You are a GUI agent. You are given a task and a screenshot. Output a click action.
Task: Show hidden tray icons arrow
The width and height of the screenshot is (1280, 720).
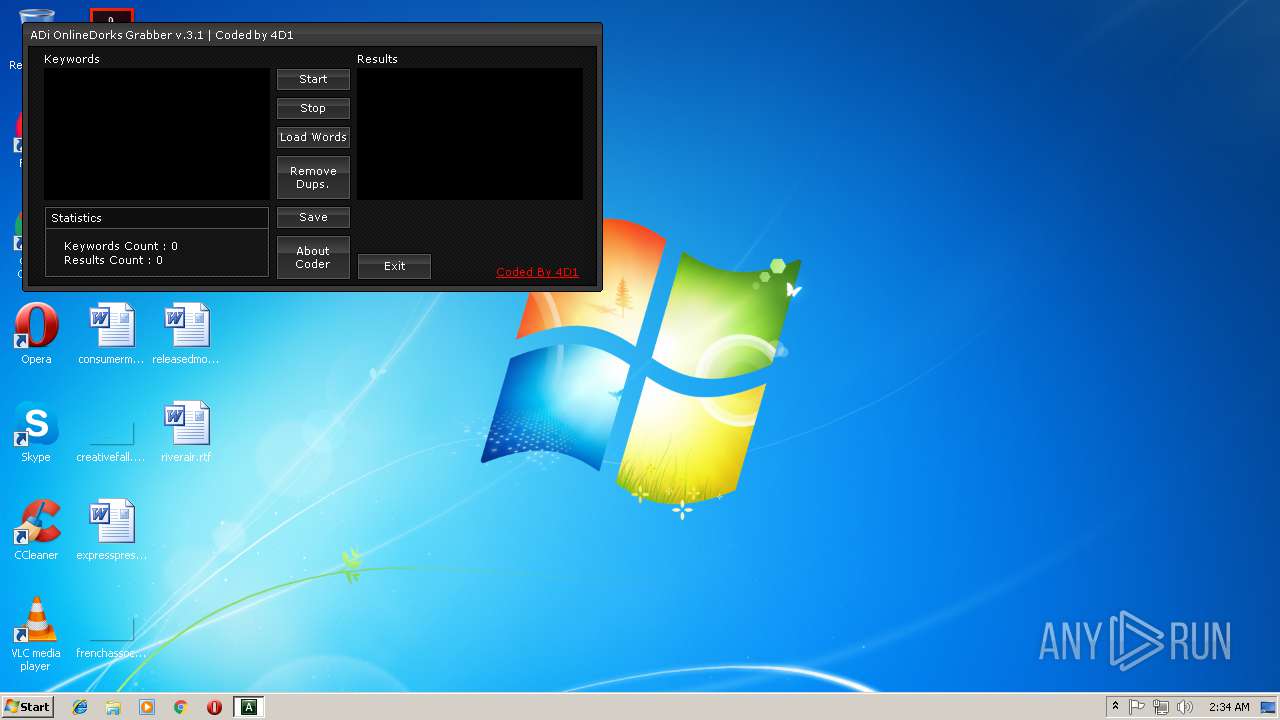[1115, 707]
